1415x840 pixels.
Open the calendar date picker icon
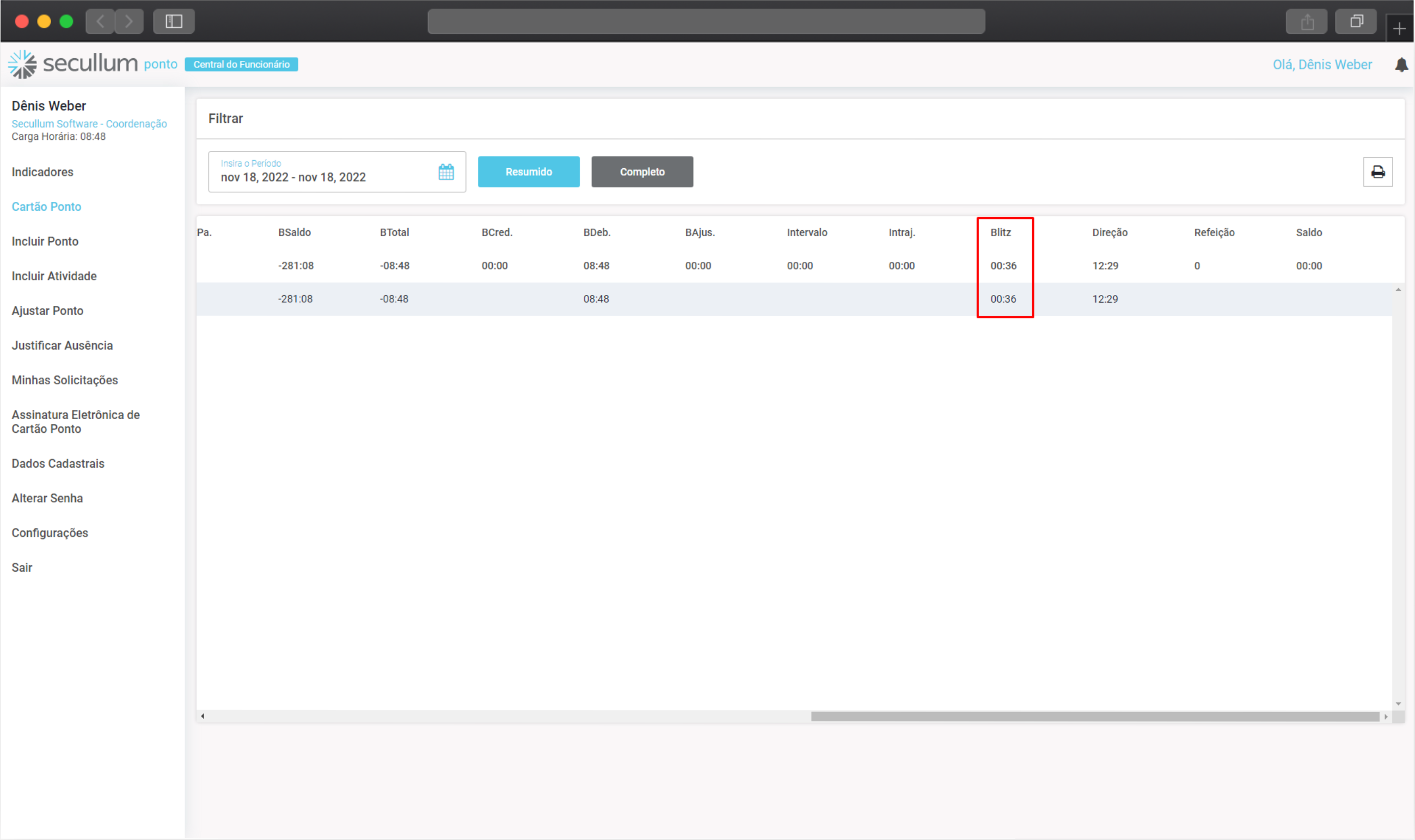[x=446, y=172]
